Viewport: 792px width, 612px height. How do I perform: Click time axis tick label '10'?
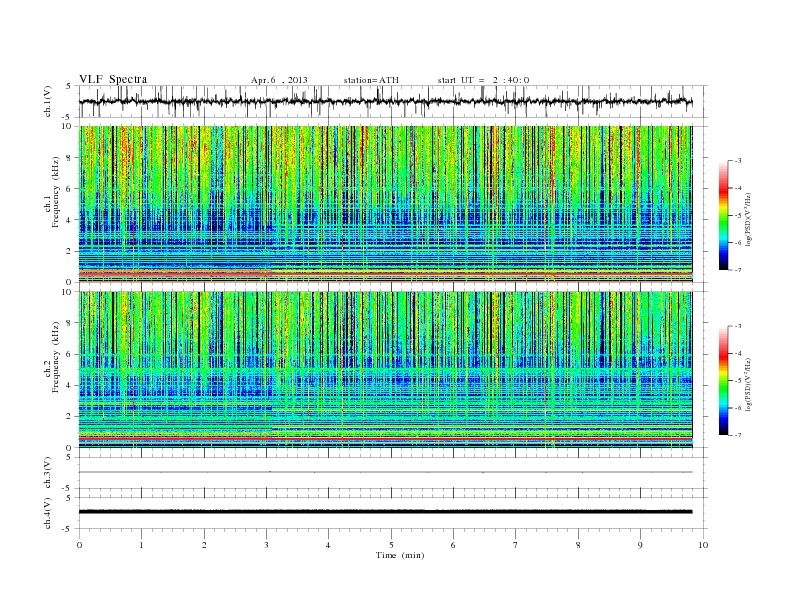click(x=703, y=545)
